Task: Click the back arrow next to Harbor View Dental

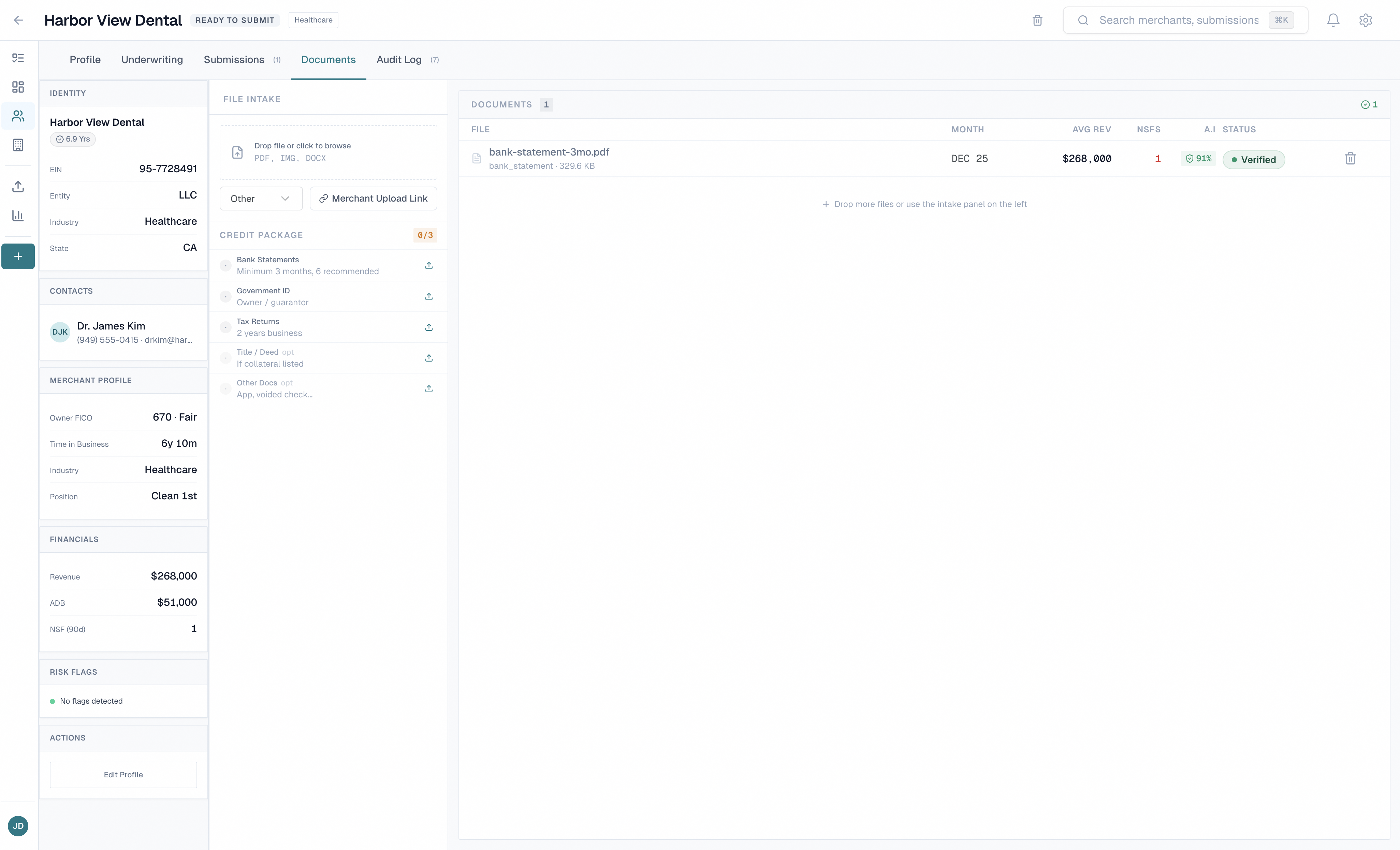Action: (x=18, y=20)
